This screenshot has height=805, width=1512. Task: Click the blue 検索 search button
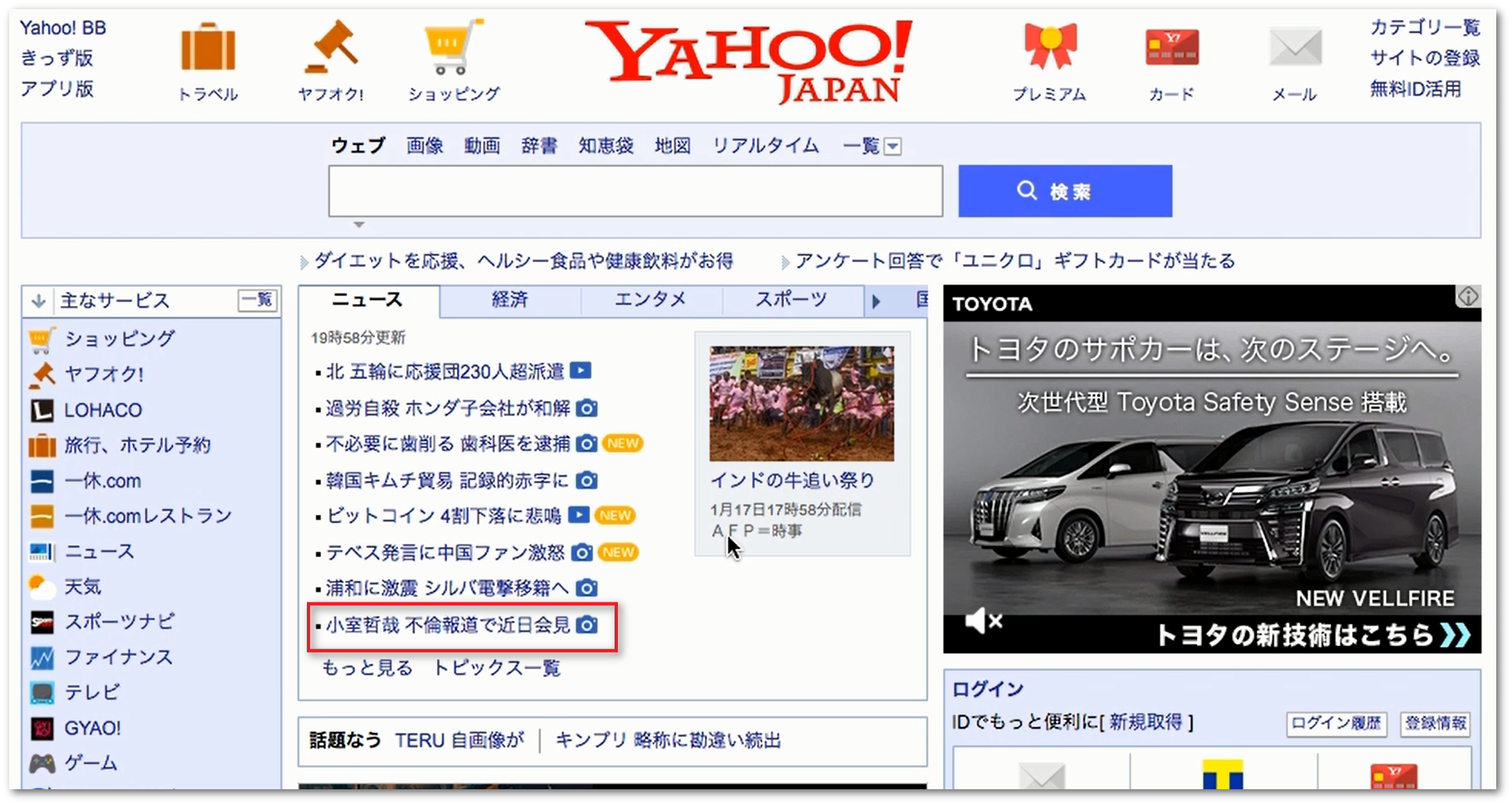[x=1065, y=192]
